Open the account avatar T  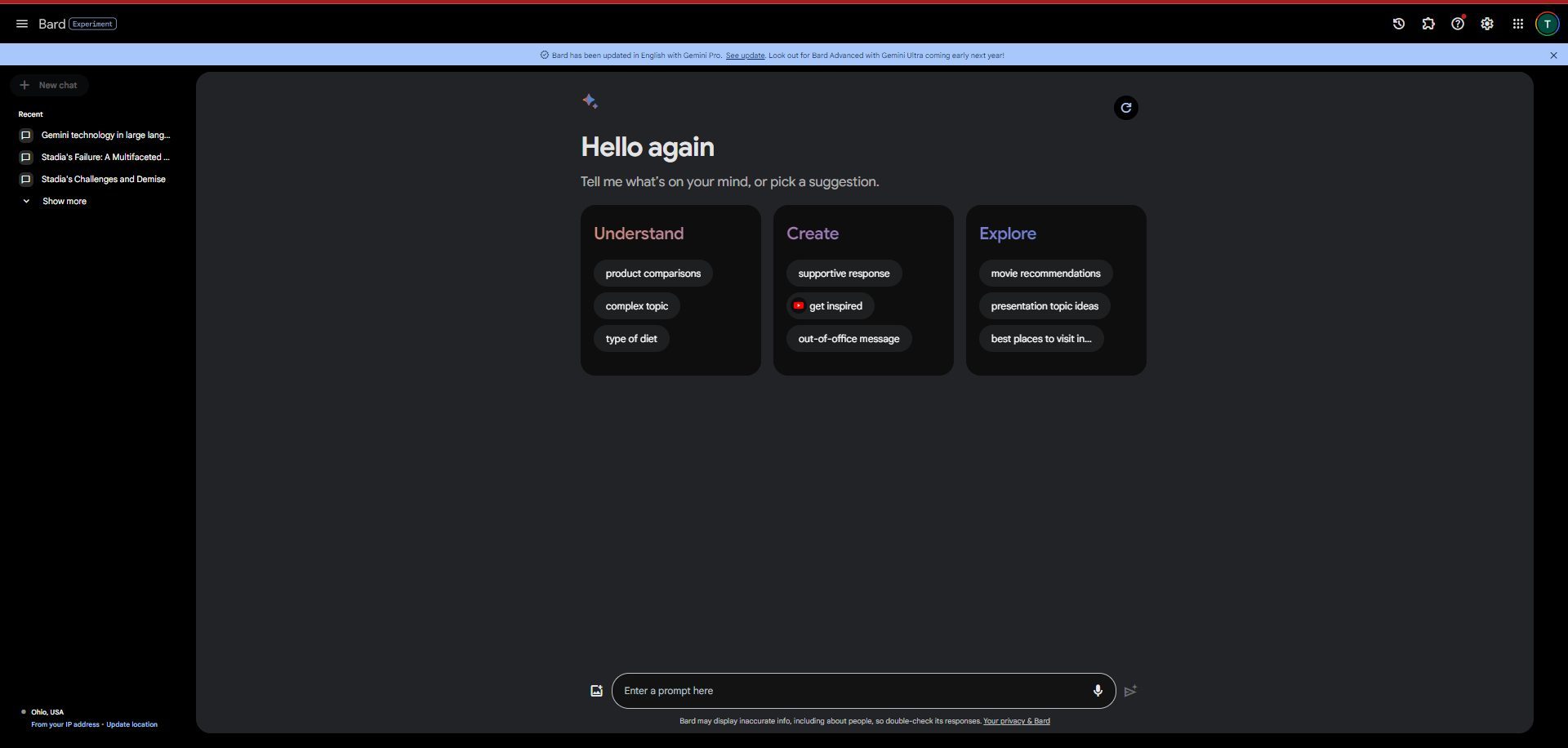click(1547, 24)
